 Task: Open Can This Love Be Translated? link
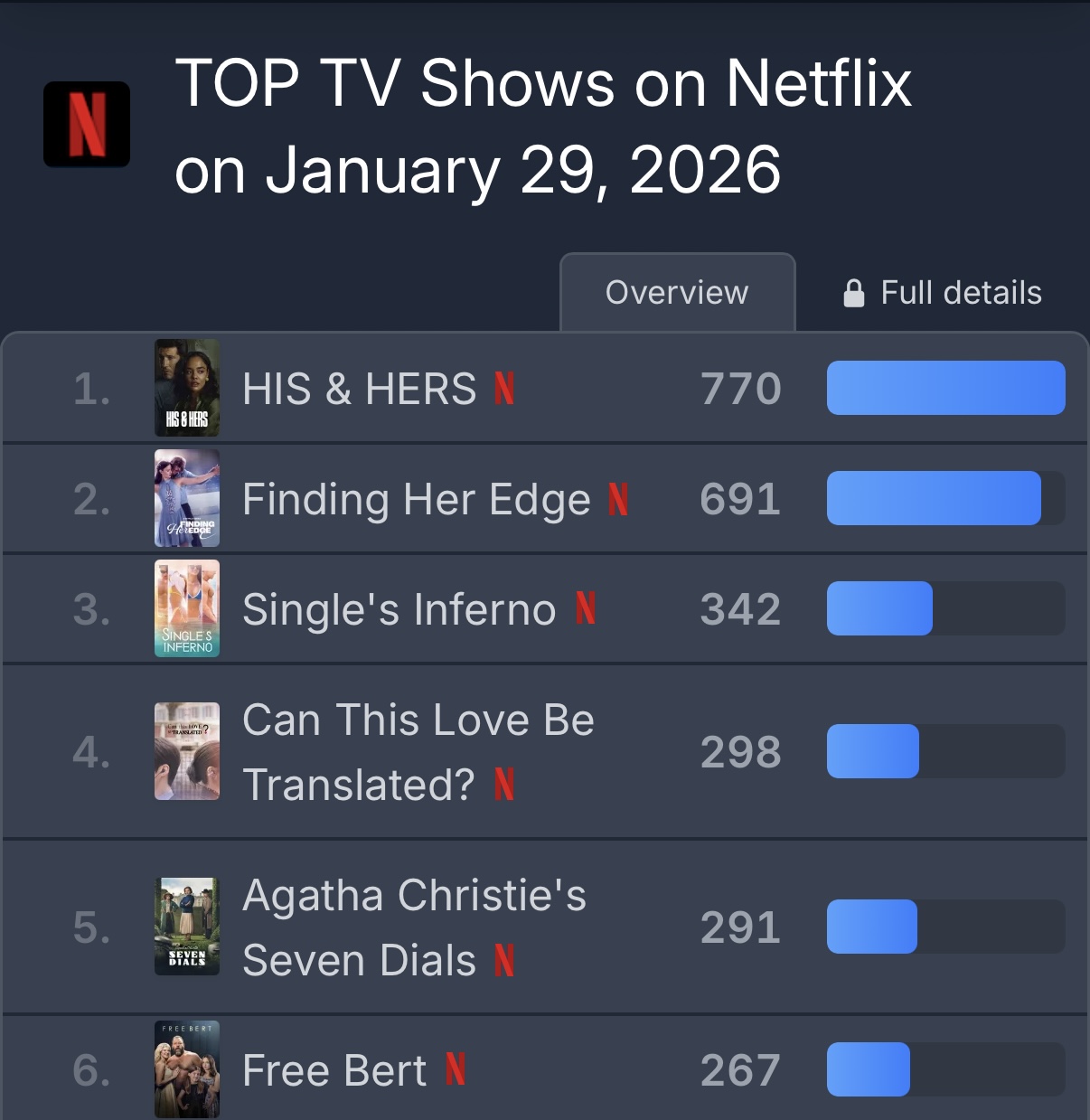click(418, 752)
